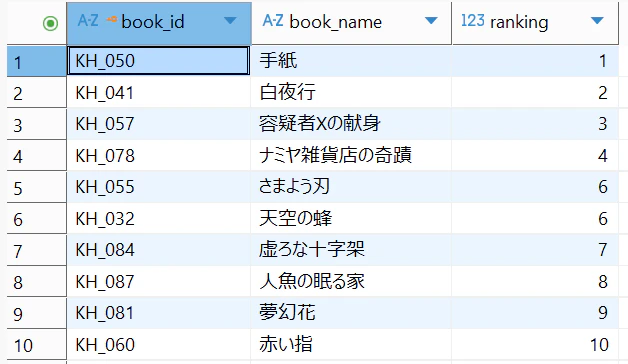Select row number 1 header
Screen dimensions: 628x364
(x=36, y=61)
